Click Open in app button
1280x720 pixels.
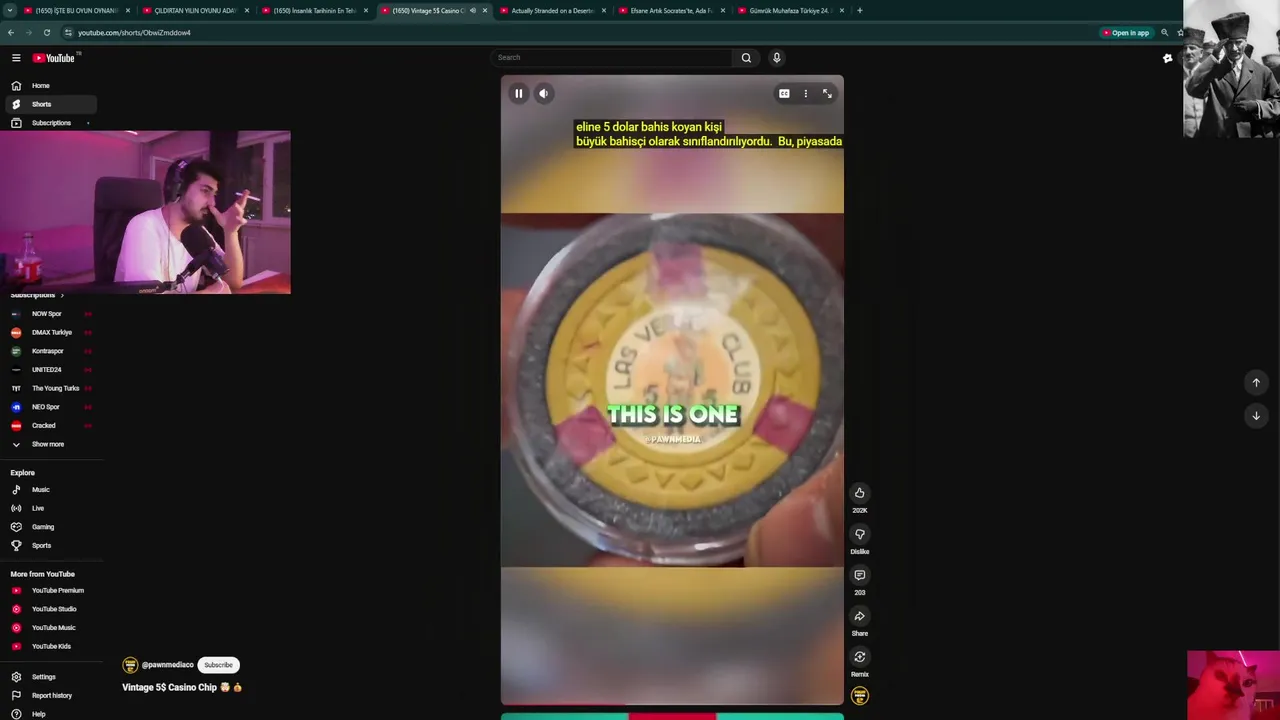pos(1126,32)
